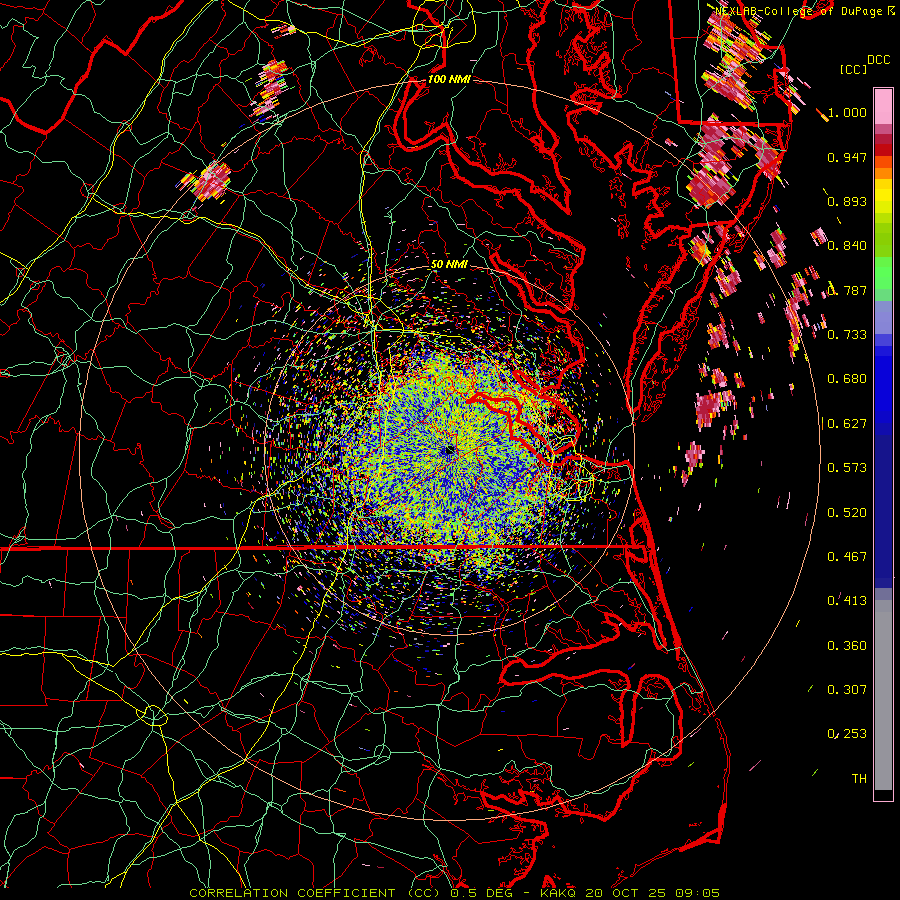This screenshot has height=900, width=900.
Task: Select the 0.253 scale value
Action: pos(847,734)
